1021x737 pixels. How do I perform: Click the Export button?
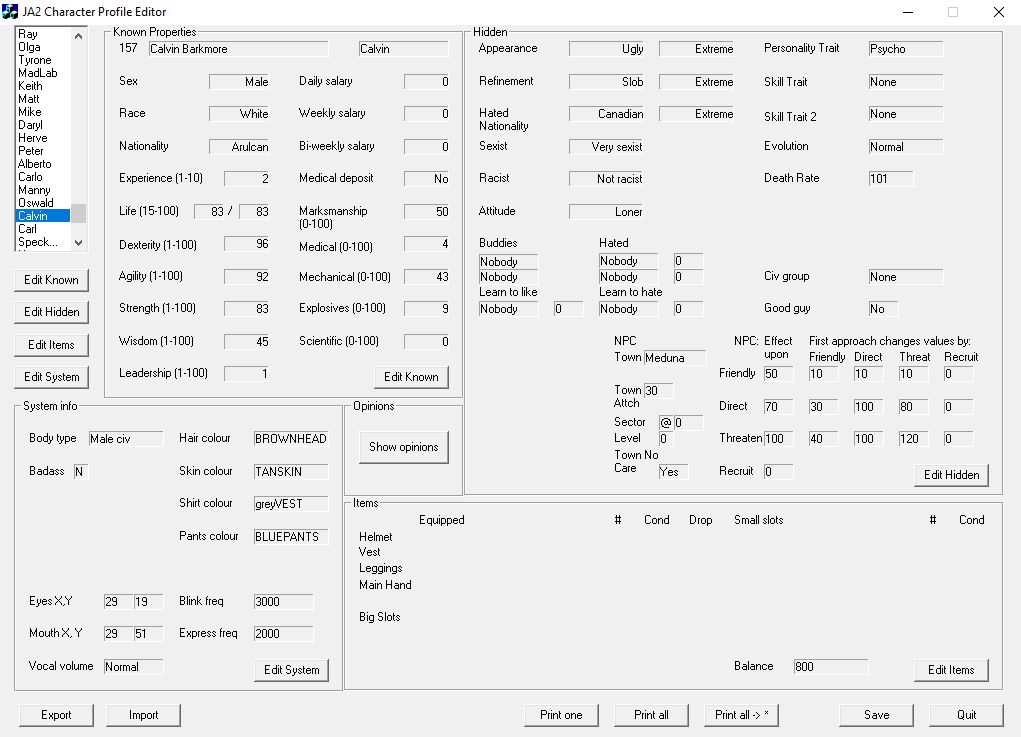pyautogui.click(x=56, y=715)
